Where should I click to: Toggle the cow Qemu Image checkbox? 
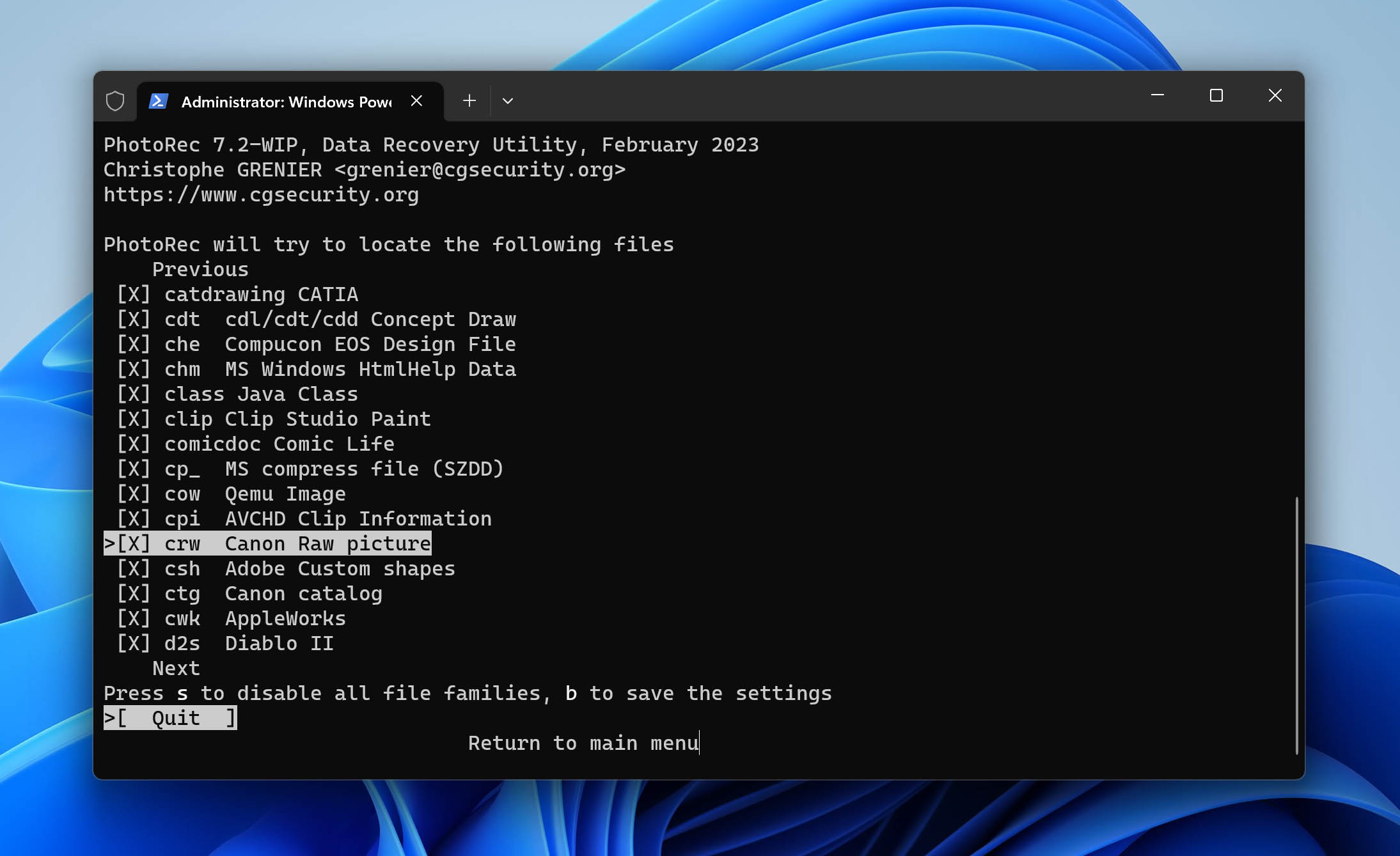coord(134,494)
